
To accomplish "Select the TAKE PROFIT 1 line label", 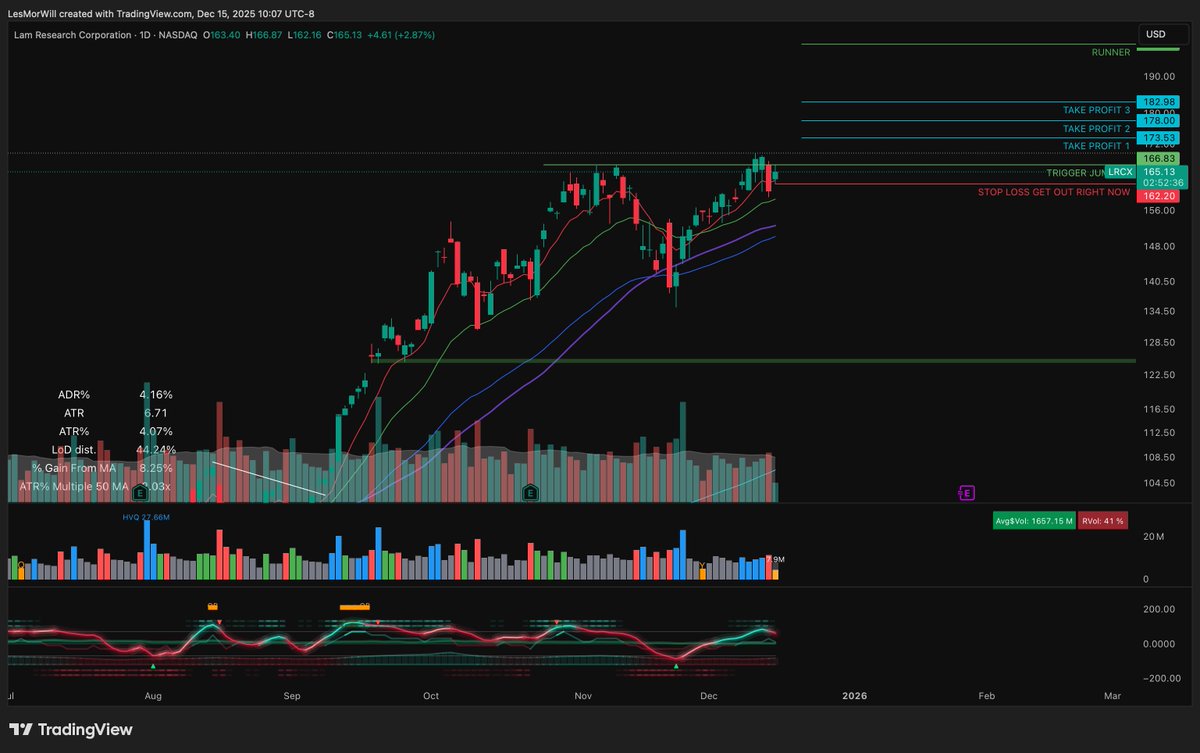I will point(1096,146).
